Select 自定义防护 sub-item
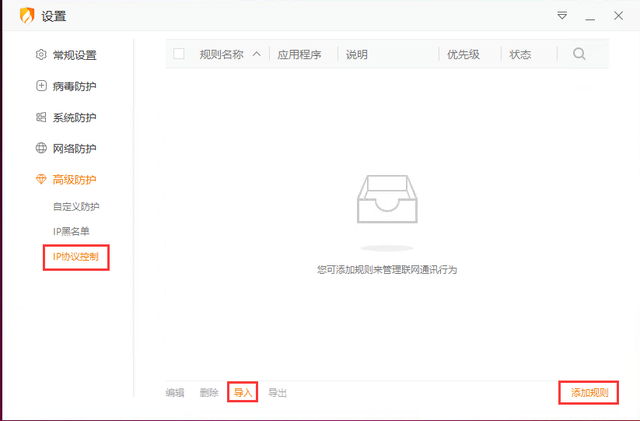The width and height of the screenshot is (640, 421). tap(76, 207)
